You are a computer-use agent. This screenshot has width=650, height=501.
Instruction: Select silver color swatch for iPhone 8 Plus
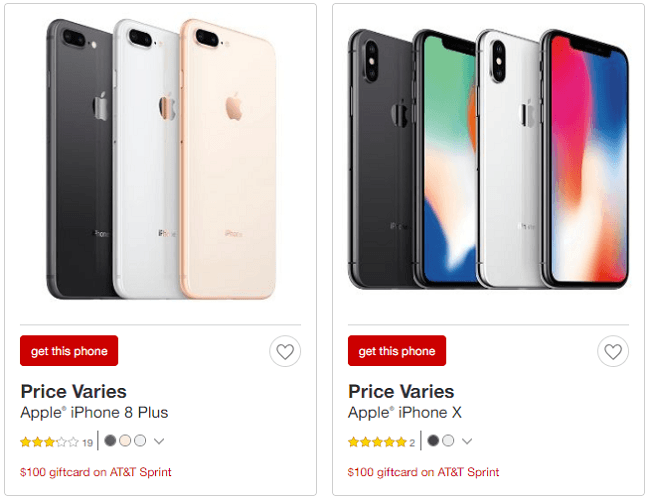pyautogui.click(x=140, y=440)
